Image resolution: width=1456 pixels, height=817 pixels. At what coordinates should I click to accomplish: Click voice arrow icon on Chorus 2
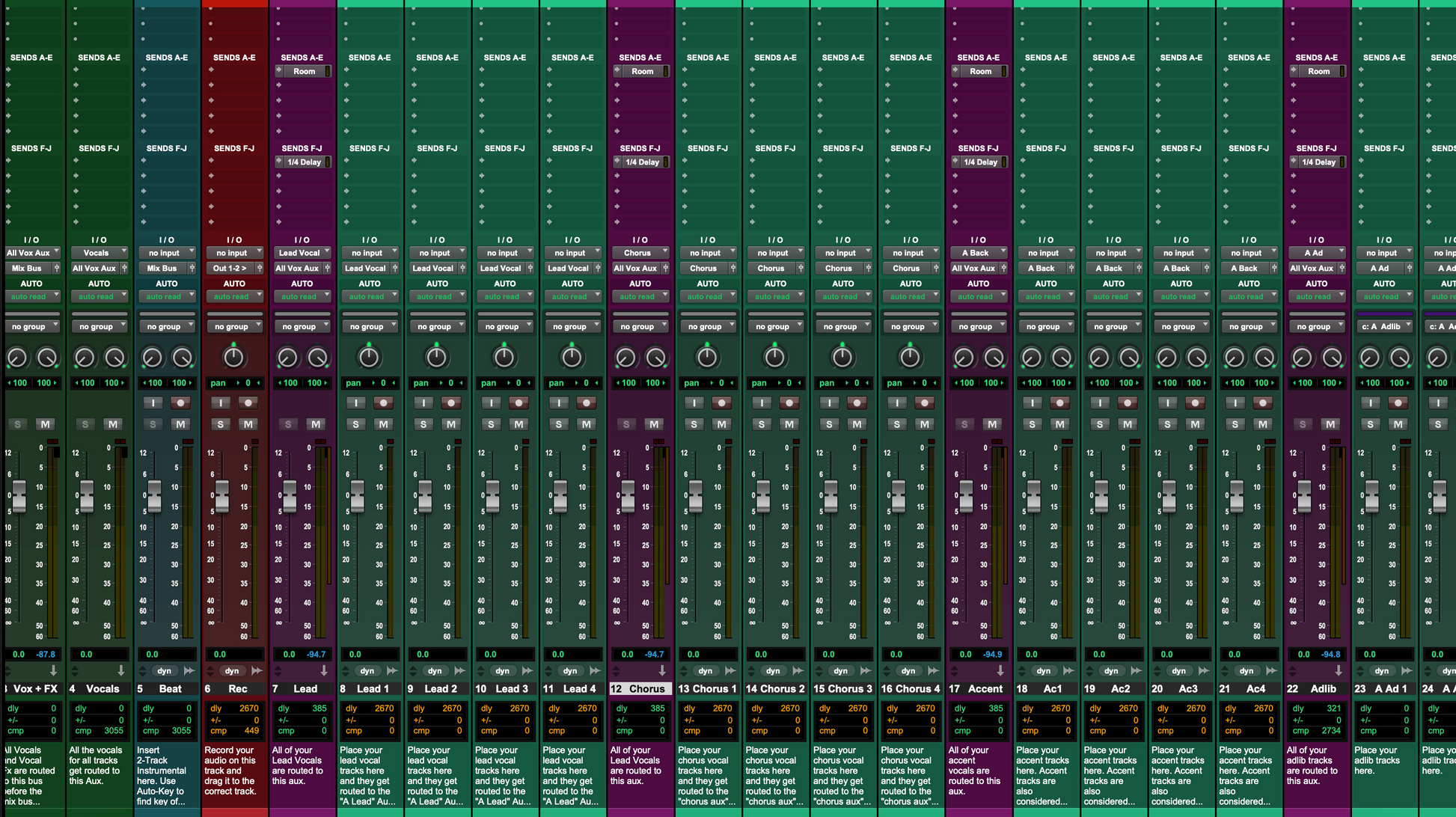[x=798, y=671]
